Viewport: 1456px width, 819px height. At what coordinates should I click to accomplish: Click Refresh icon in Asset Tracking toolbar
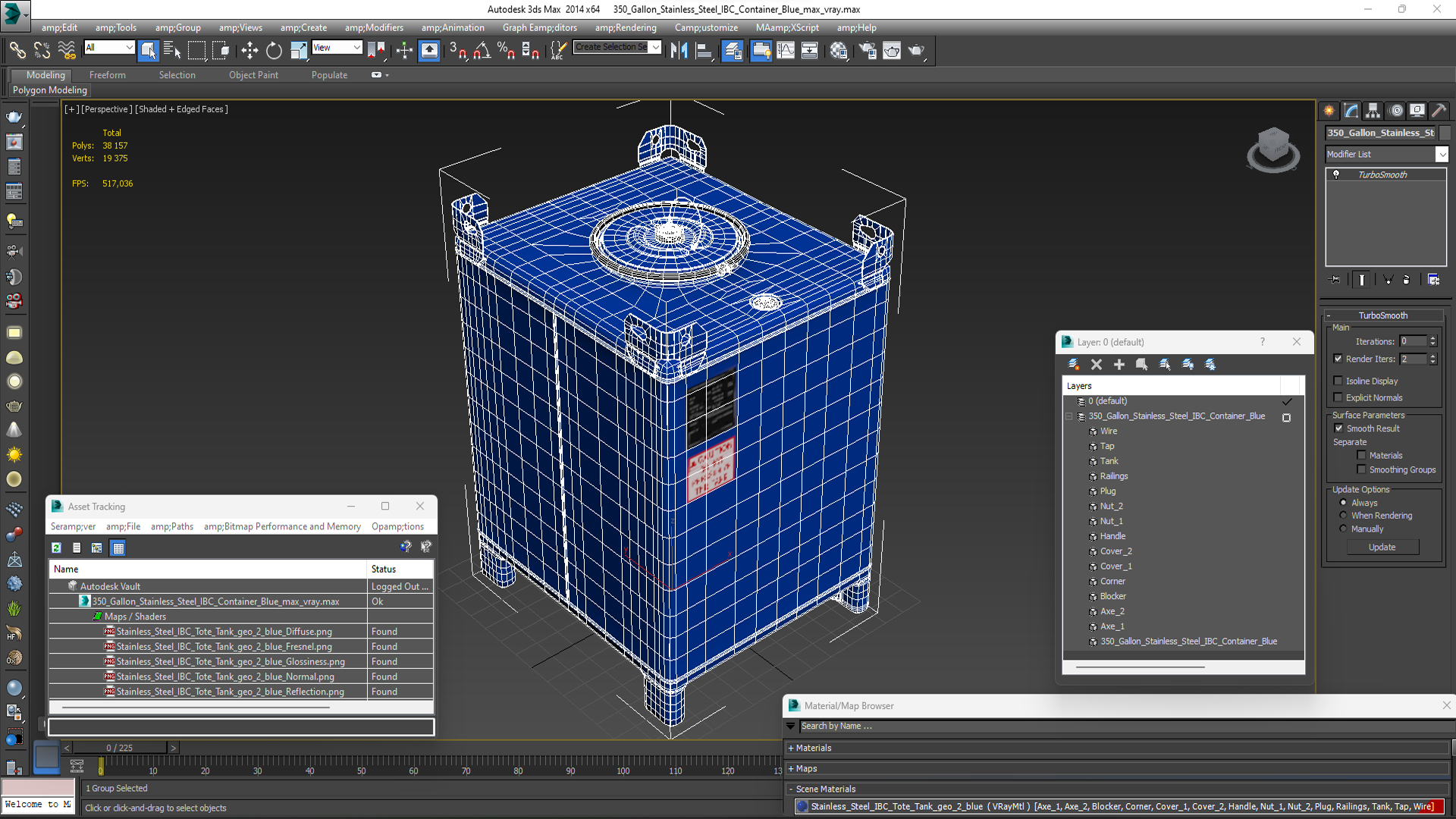[56, 548]
